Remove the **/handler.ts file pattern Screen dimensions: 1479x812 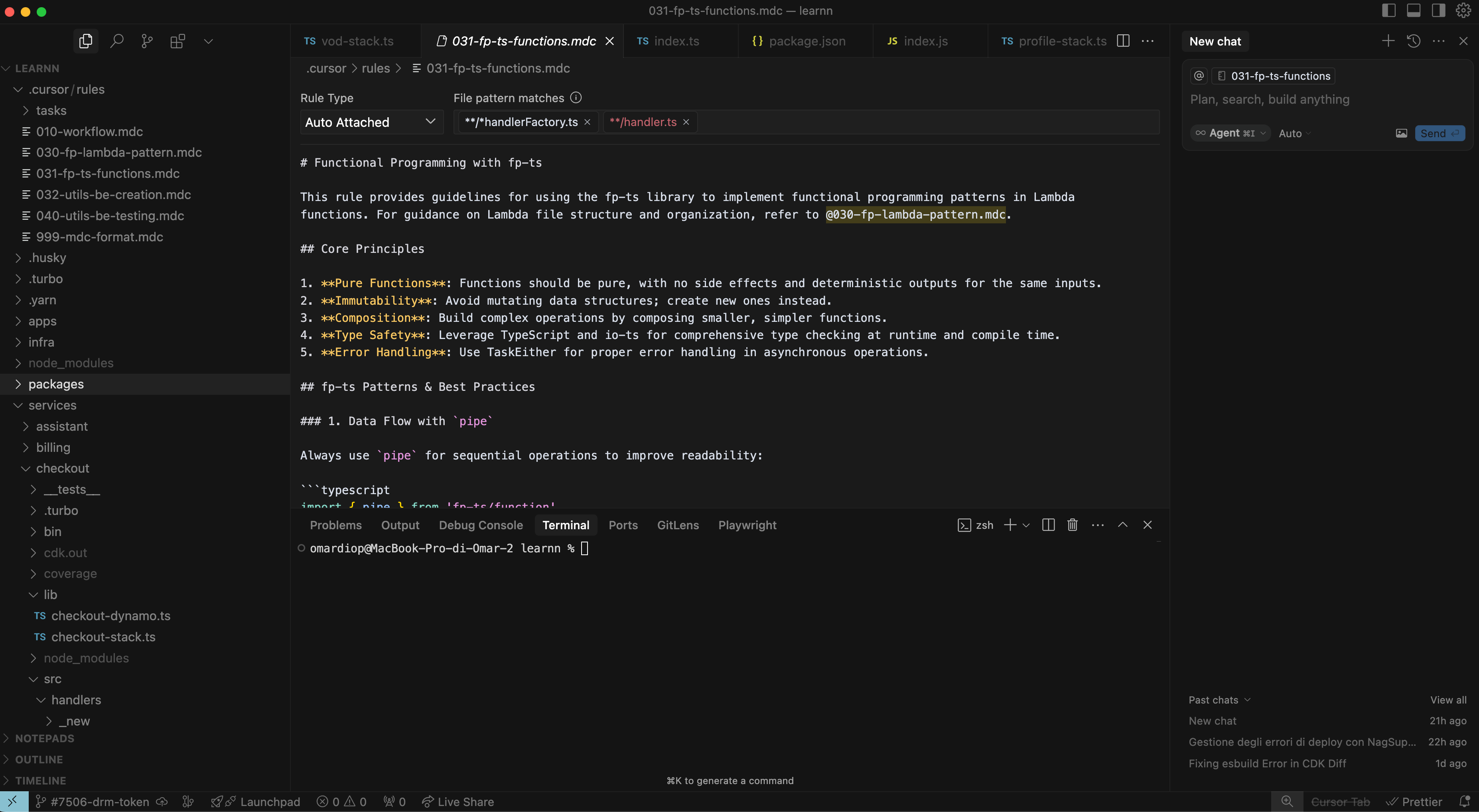(686, 122)
